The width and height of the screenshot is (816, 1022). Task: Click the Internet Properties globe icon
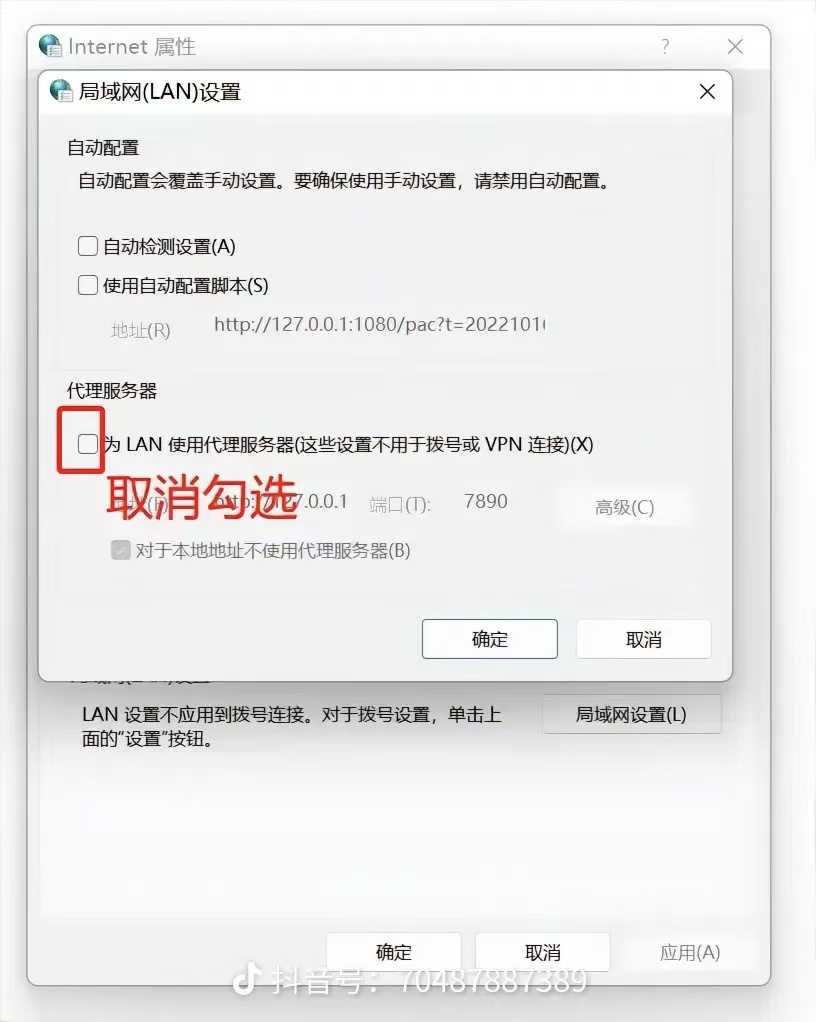(50, 46)
